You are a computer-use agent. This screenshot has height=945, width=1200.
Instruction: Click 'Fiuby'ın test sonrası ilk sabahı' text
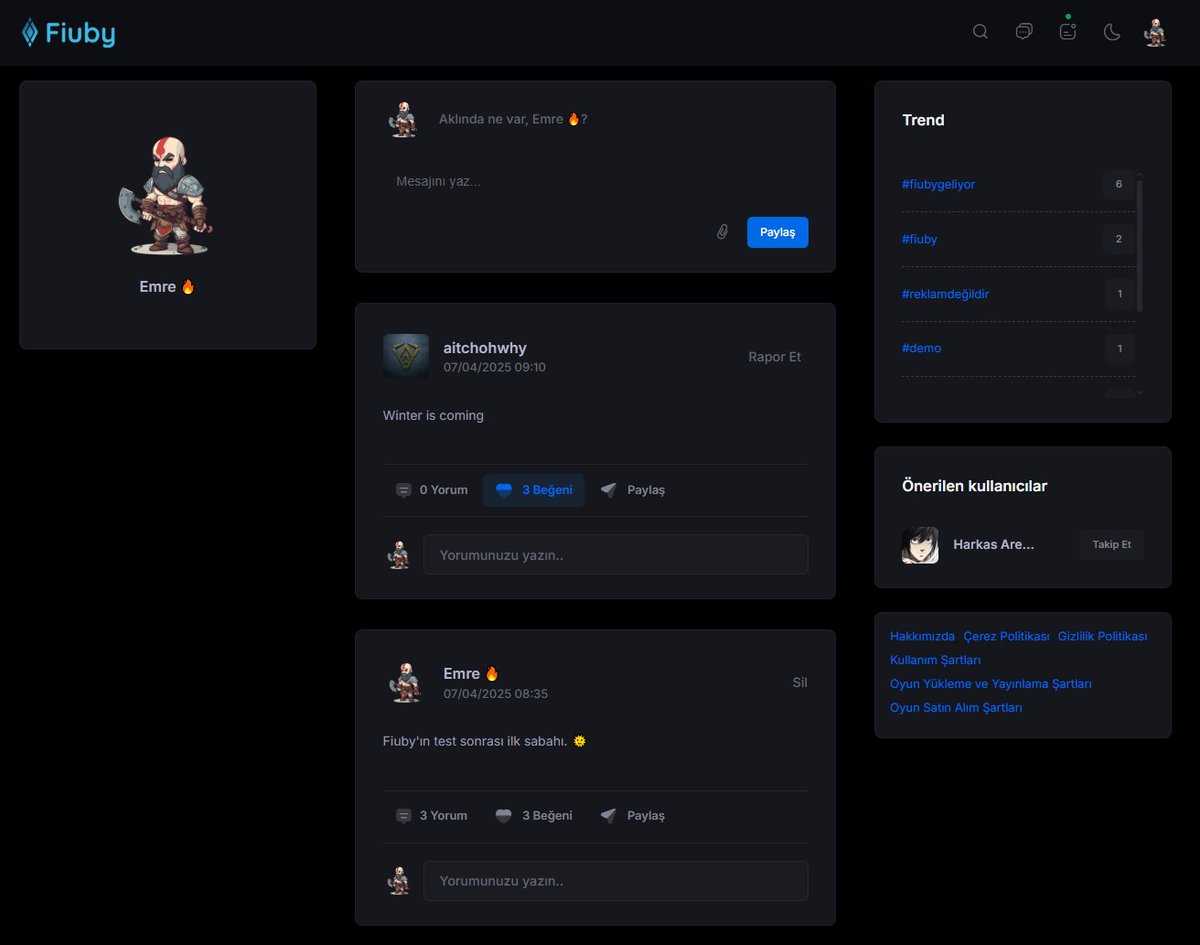click(475, 741)
